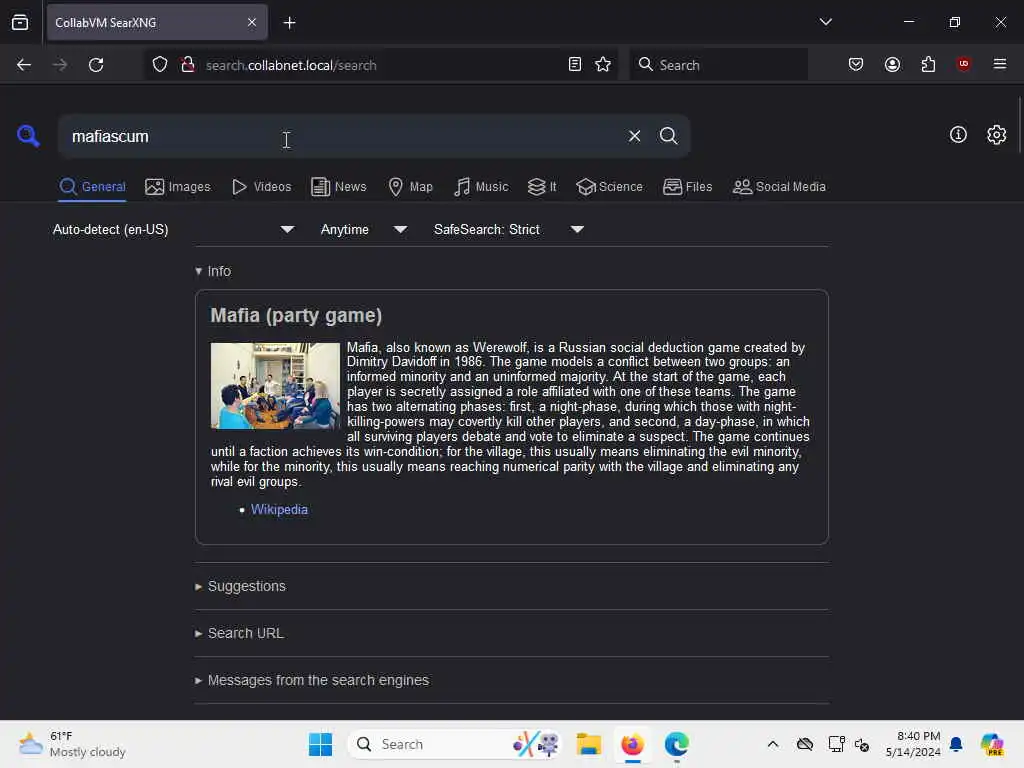
Task: Switch to the Social Media category
Action: 779,187
